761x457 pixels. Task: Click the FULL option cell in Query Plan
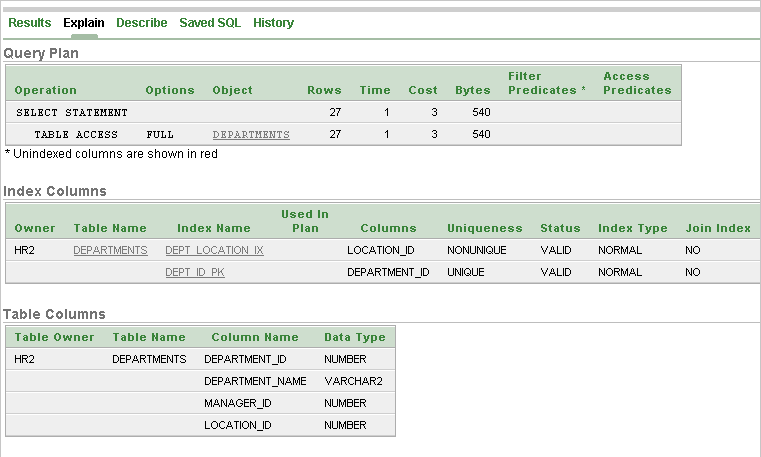tap(160, 134)
